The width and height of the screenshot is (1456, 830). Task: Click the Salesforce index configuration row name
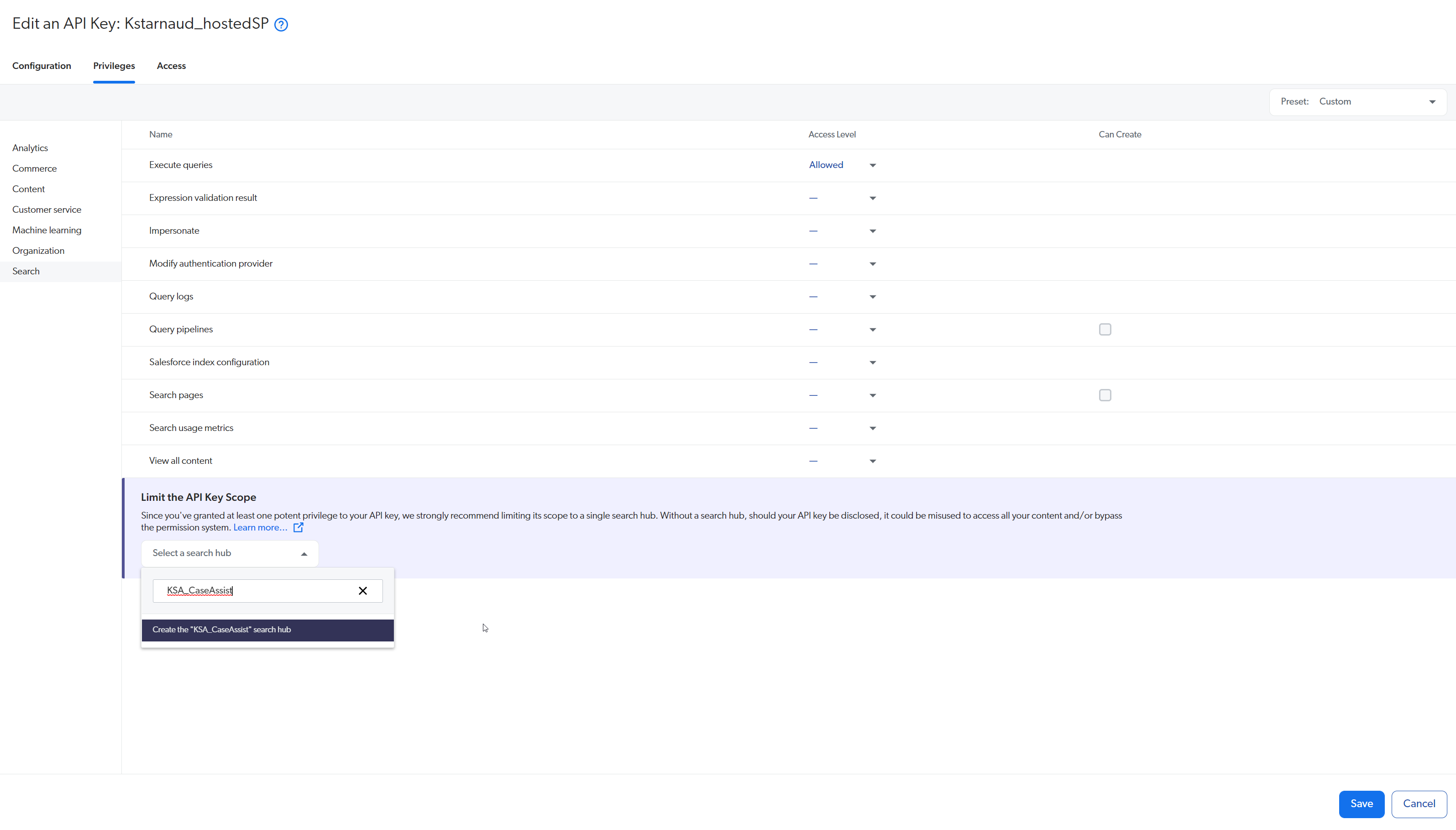coord(209,362)
